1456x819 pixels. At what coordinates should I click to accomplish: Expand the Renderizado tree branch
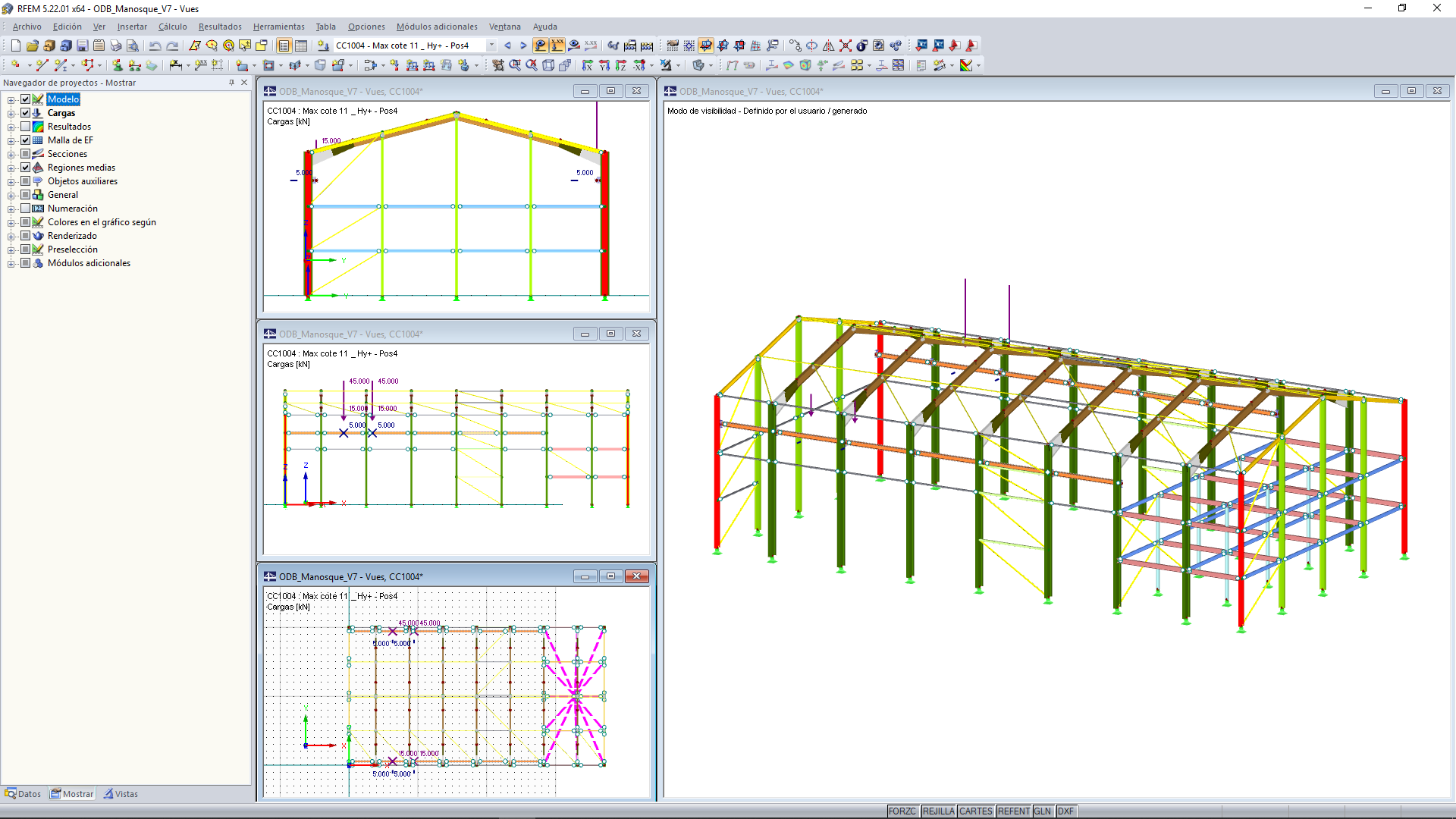(x=11, y=236)
